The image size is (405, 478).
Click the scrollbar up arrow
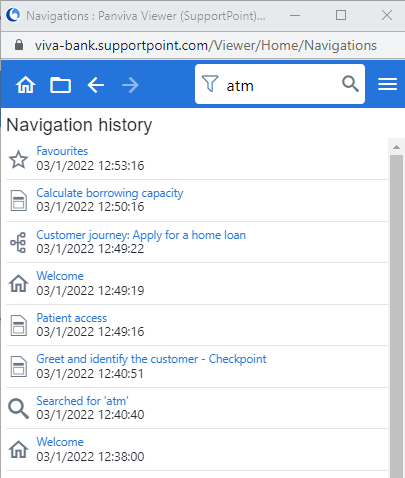[x=396, y=147]
